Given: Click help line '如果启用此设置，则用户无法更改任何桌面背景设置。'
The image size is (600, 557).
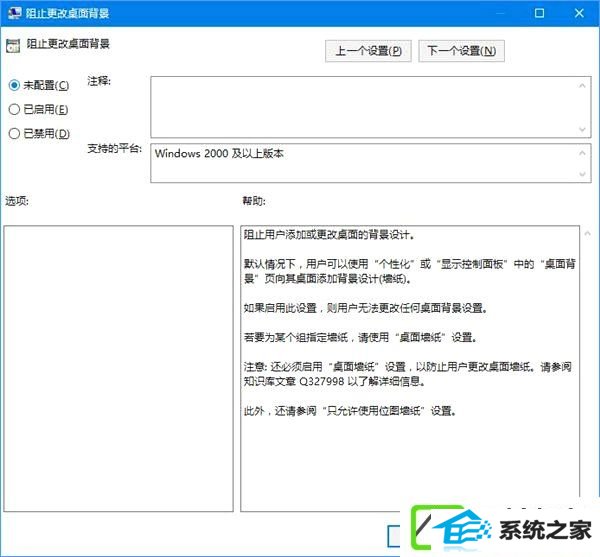Looking at the screenshot, I should click(366, 308).
